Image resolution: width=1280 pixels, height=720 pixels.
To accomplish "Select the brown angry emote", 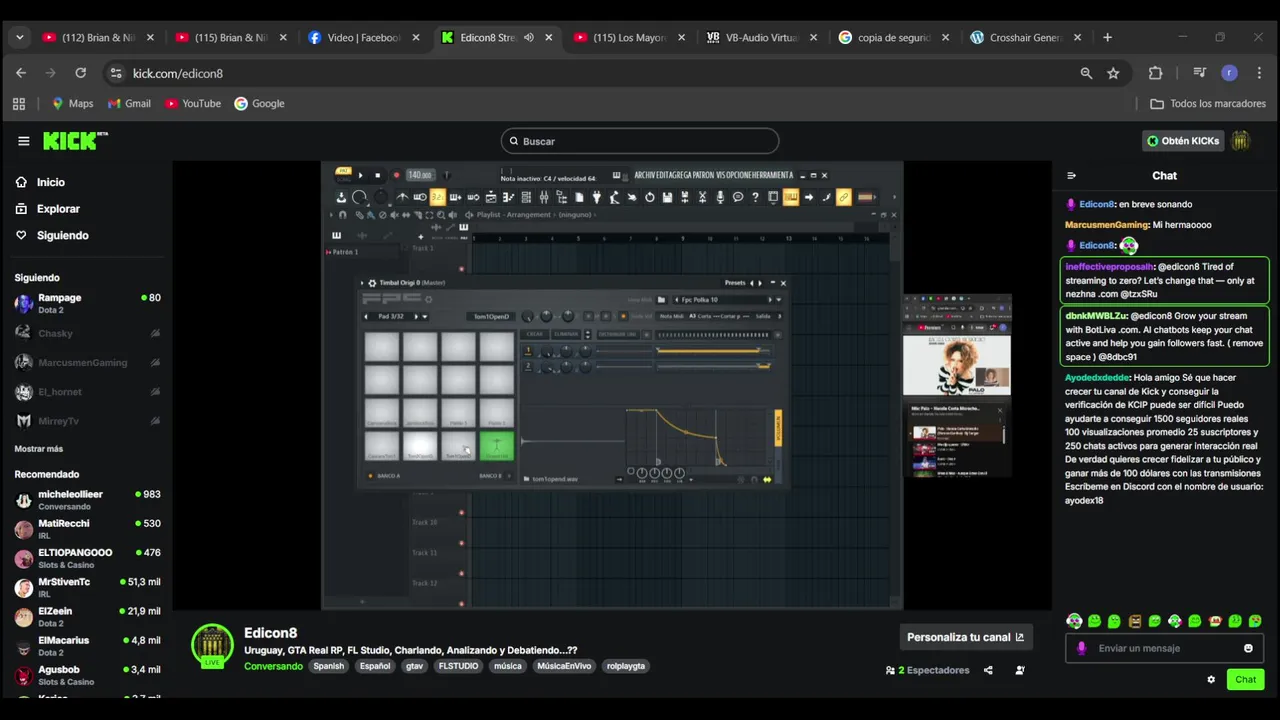I will coord(1134,621).
